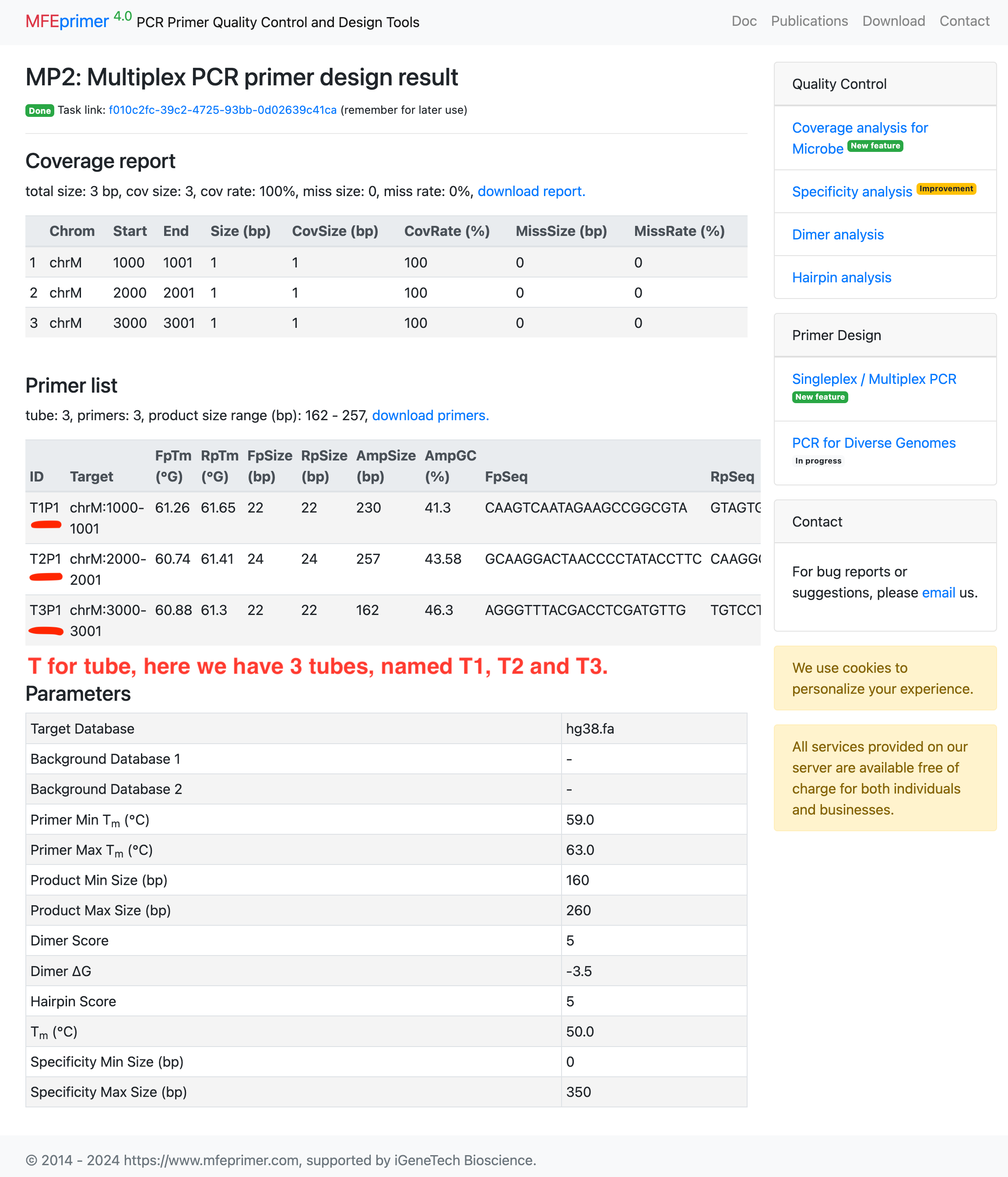Open the MFEprimer home logo link
The height and width of the screenshot is (1177, 1008).
coord(67,21)
